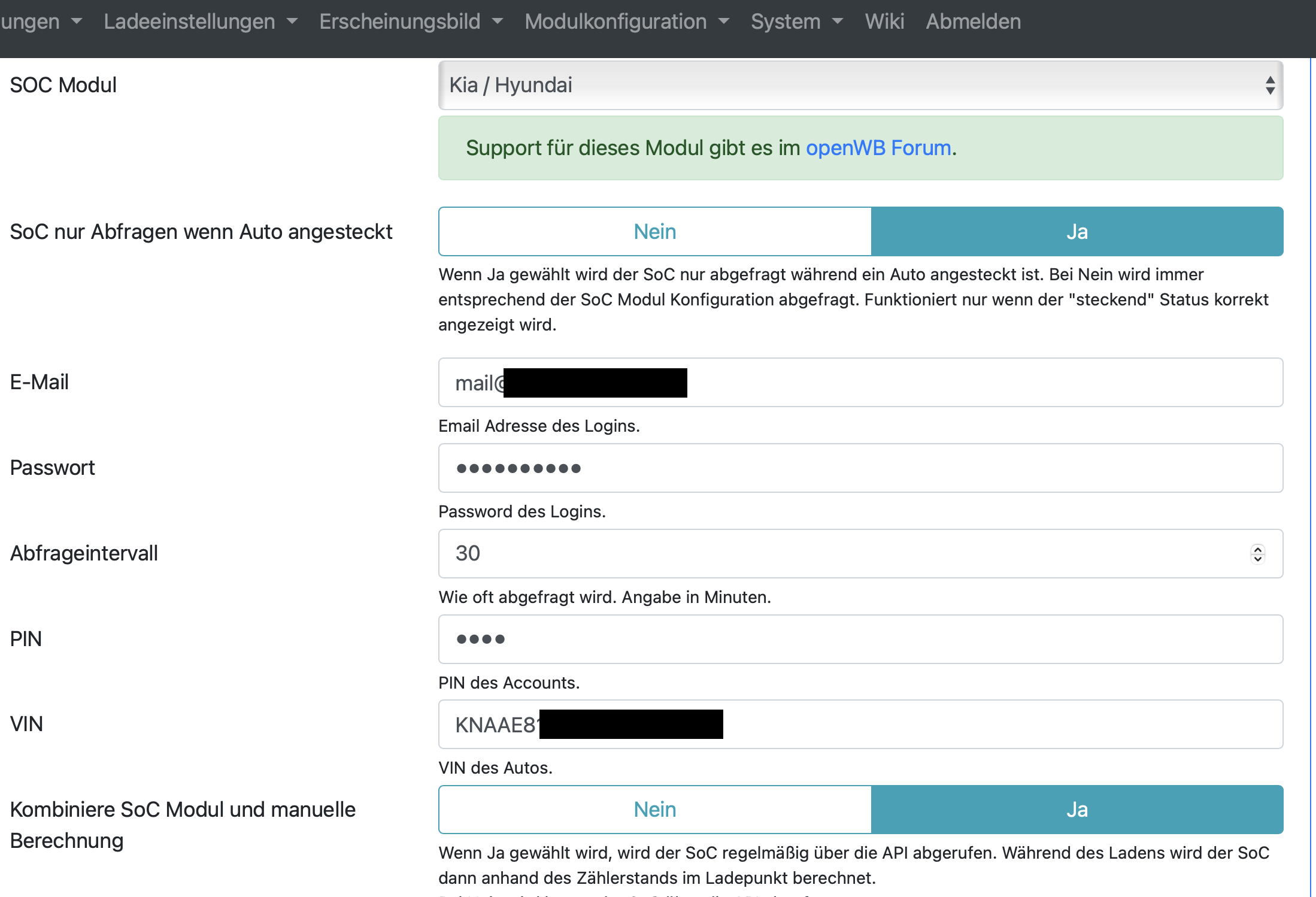This screenshot has width=1316, height=897.
Task: Open the Wiki page
Action: coord(884,22)
